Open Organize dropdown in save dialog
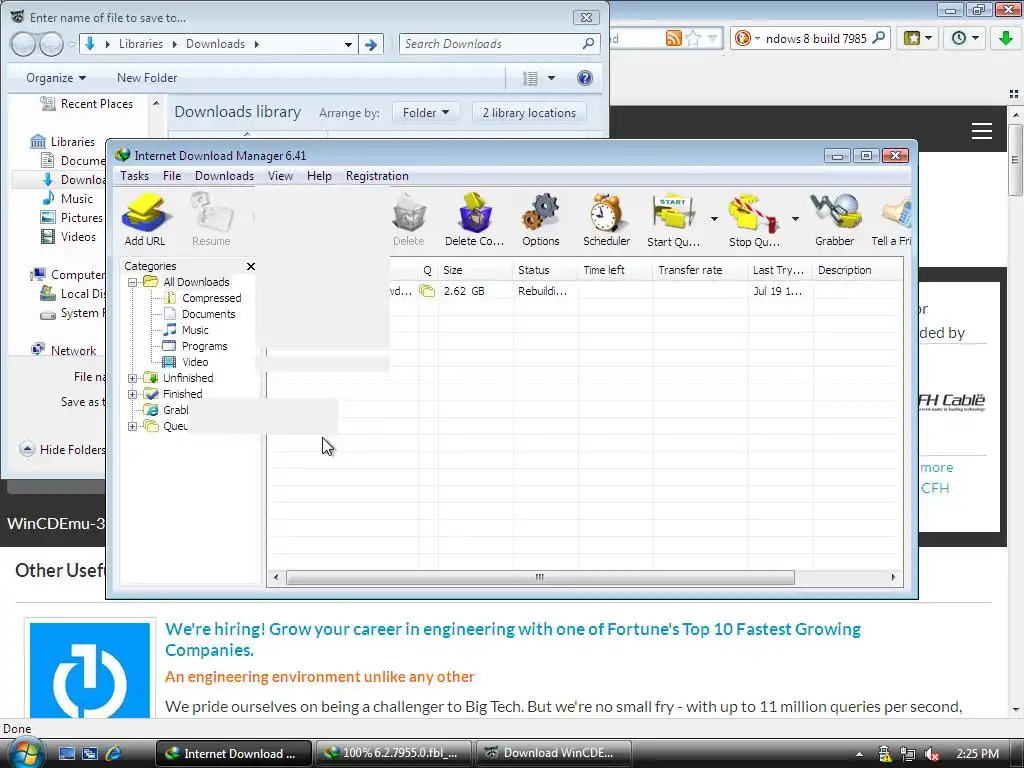Screen dimensions: 1024x768 (x=56, y=78)
